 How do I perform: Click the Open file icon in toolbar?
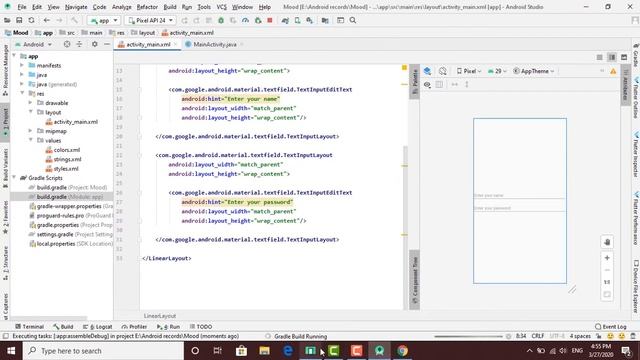click(7, 20)
